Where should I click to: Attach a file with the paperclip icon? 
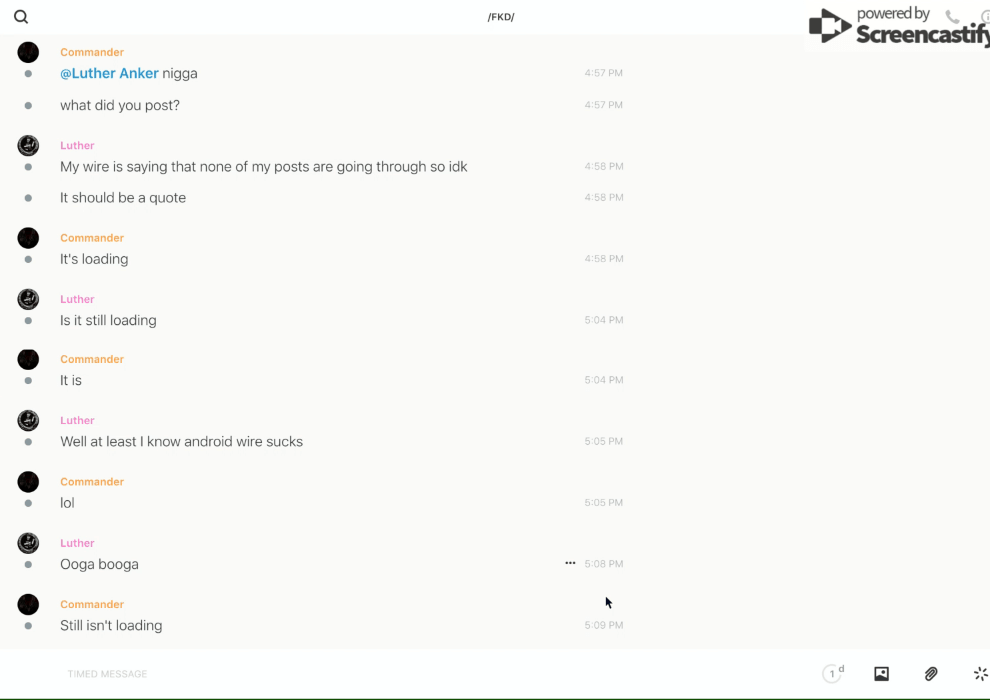point(931,674)
